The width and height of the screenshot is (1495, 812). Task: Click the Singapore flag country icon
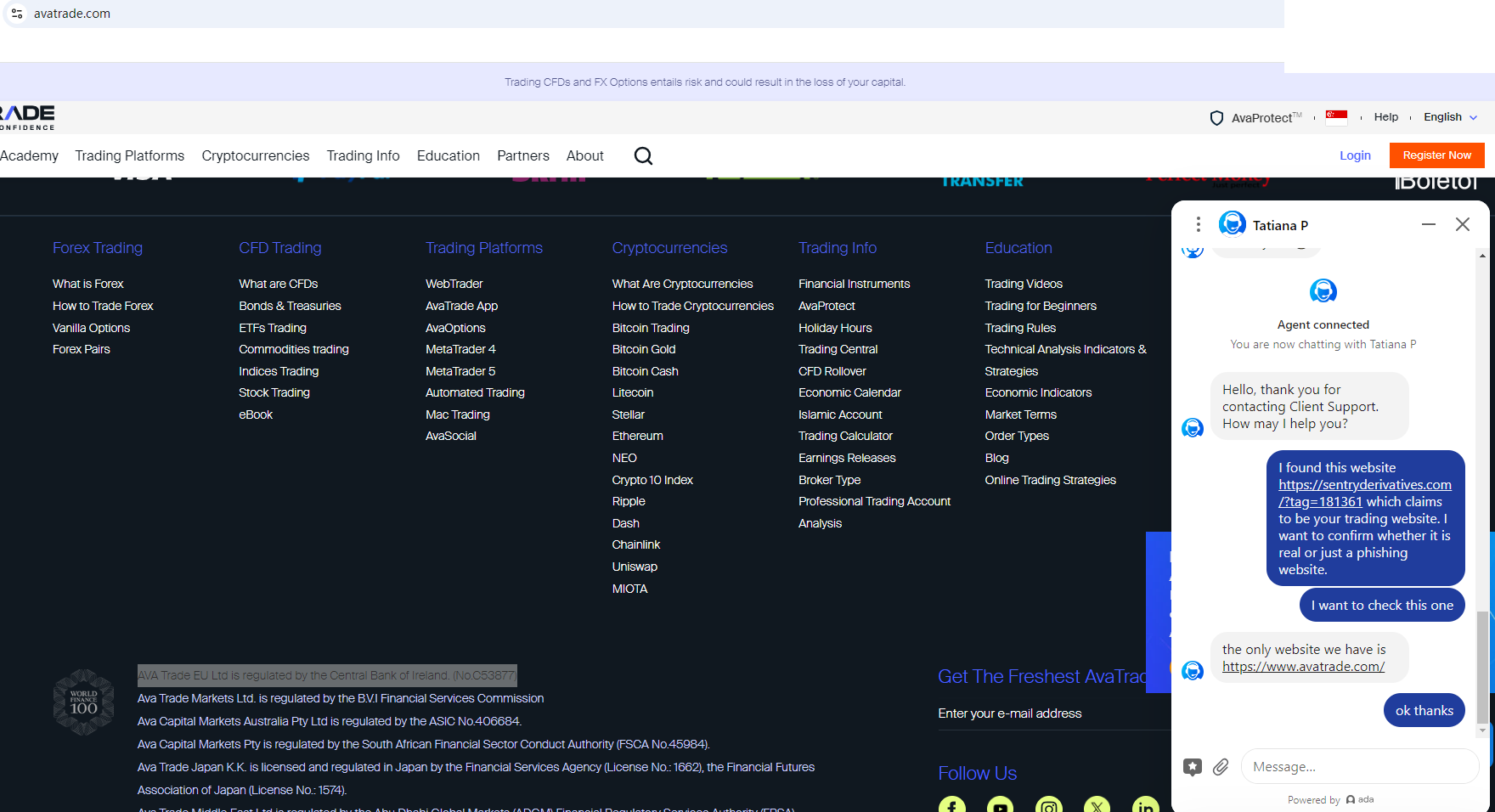(1336, 117)
